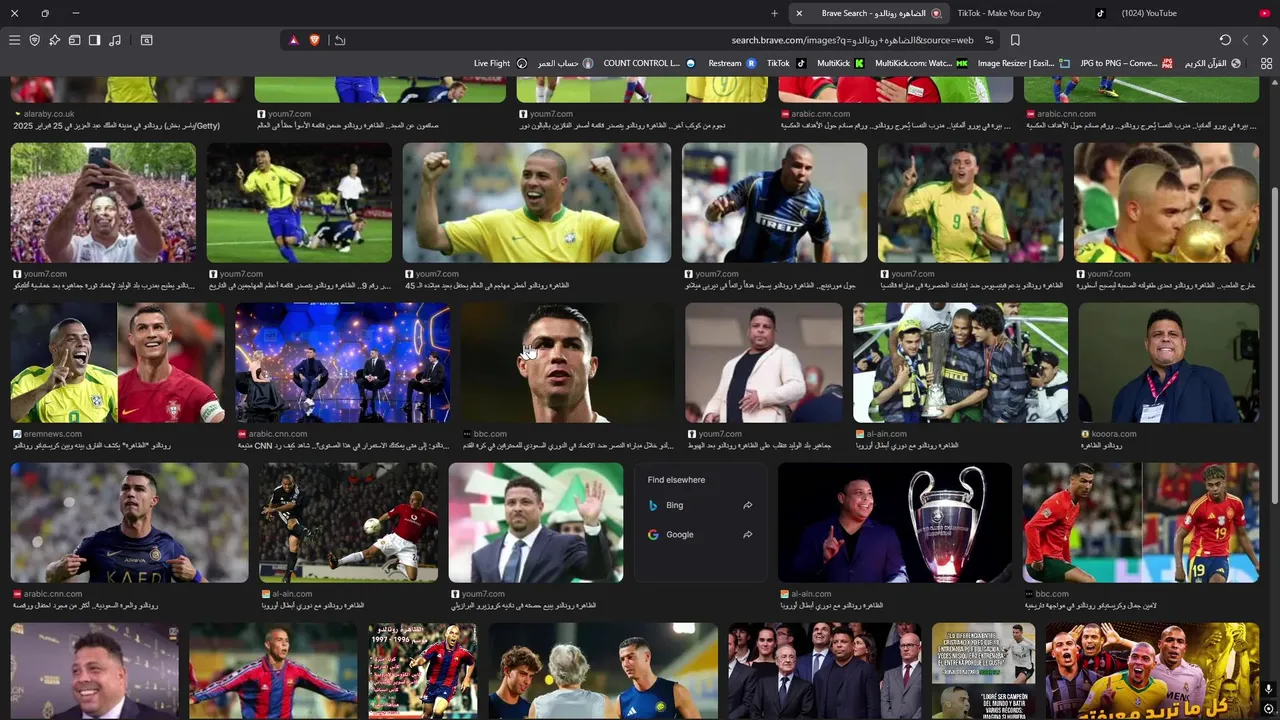Image resolution: width=1280 pixels, height=720 pixels.
Task: Open JPG to PNG bookmark
Action: [1126, 63]
